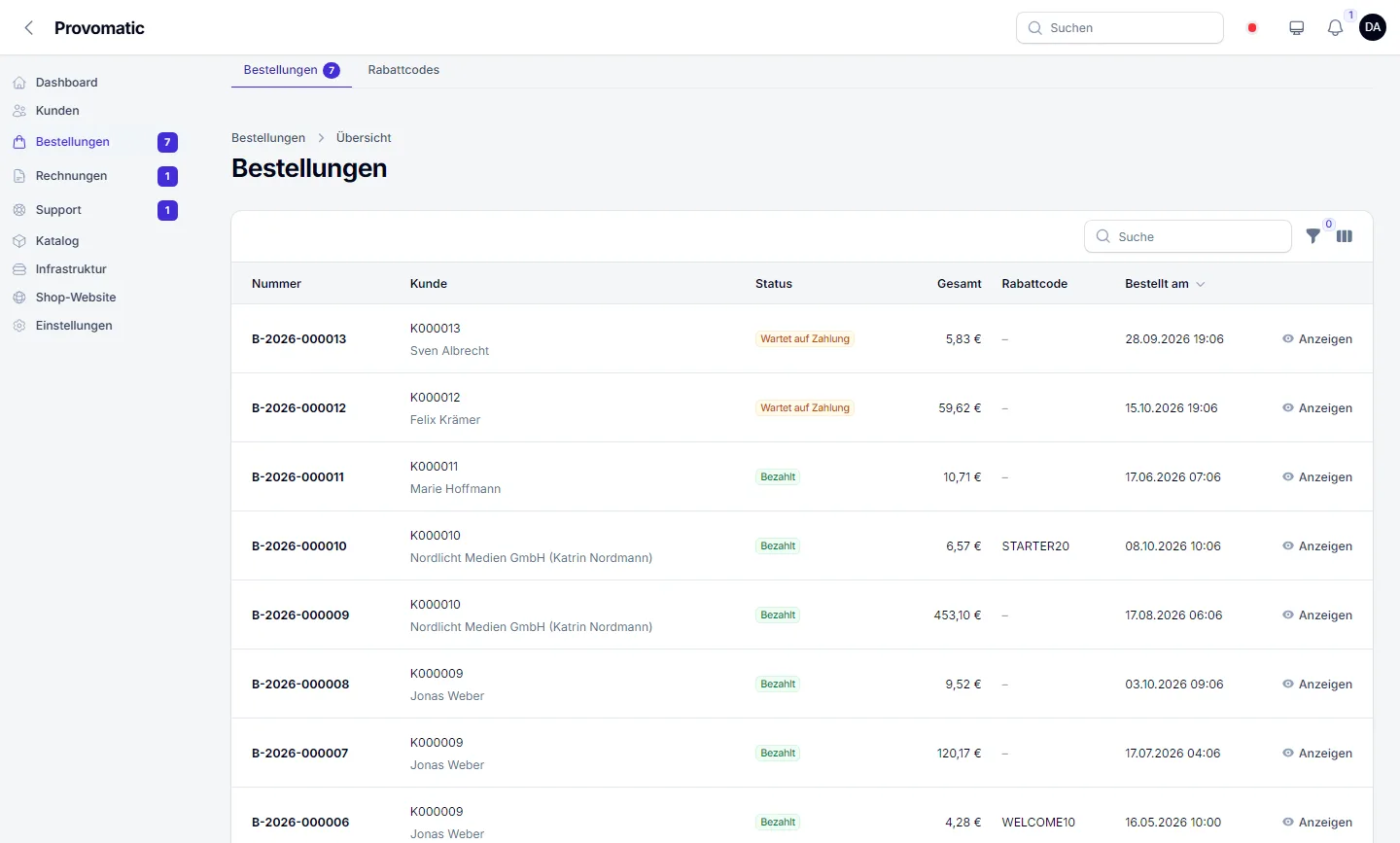Click the global Suchen search field
Viewport: 1400px width, 843px height.
tap(1120, 28)
